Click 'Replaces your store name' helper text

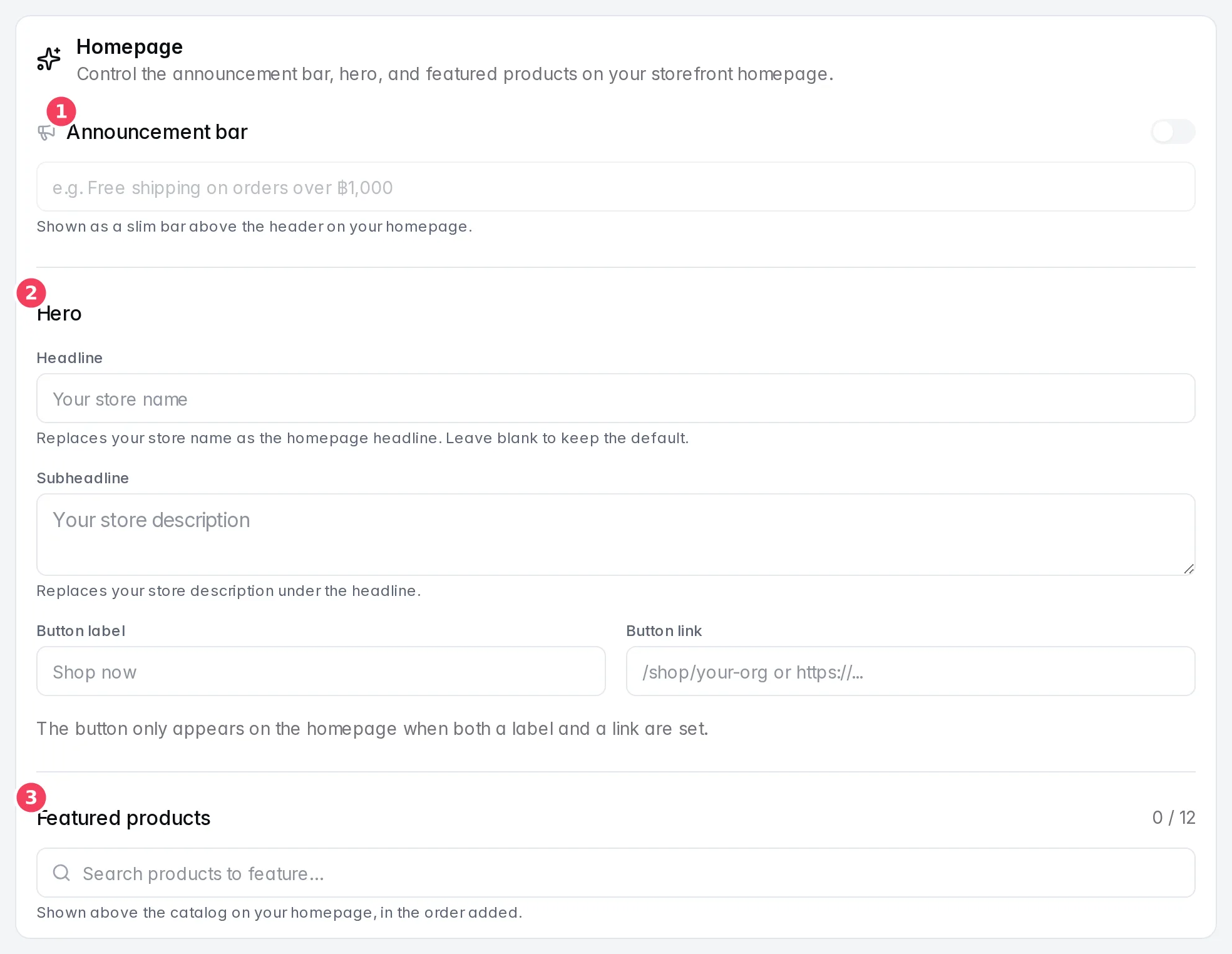point(362,438)
